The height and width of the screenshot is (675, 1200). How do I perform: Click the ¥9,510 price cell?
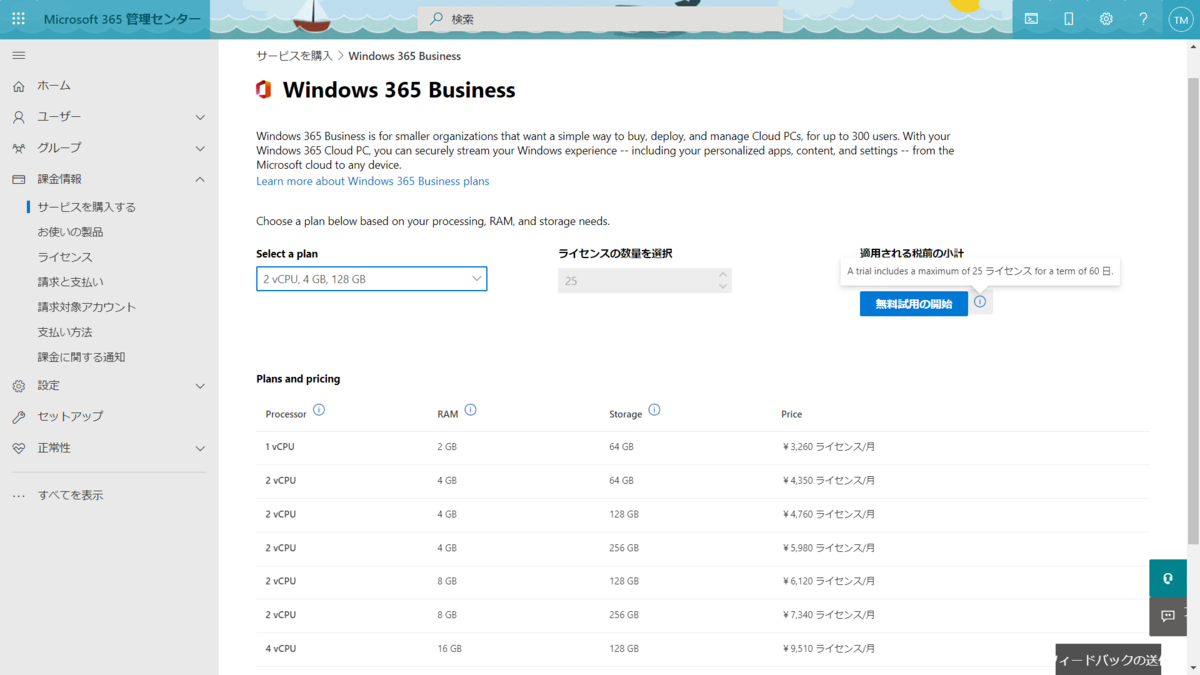(828, 649)
